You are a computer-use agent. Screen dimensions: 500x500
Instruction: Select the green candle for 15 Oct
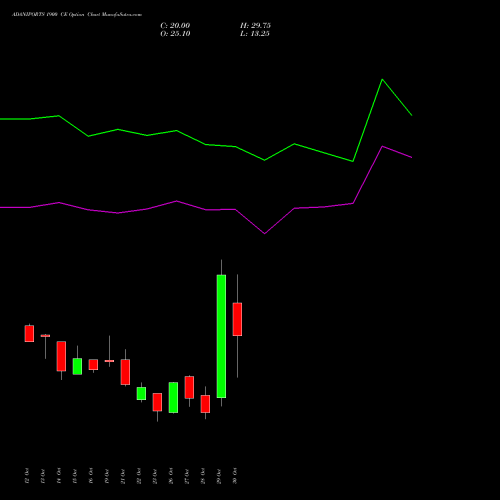click(x=77, y=366)
